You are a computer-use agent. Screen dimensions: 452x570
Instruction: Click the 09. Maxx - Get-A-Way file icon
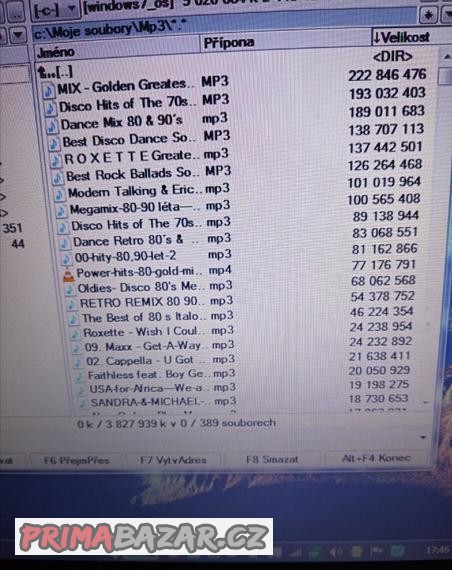pyautogui.click(x=77, y=348)
